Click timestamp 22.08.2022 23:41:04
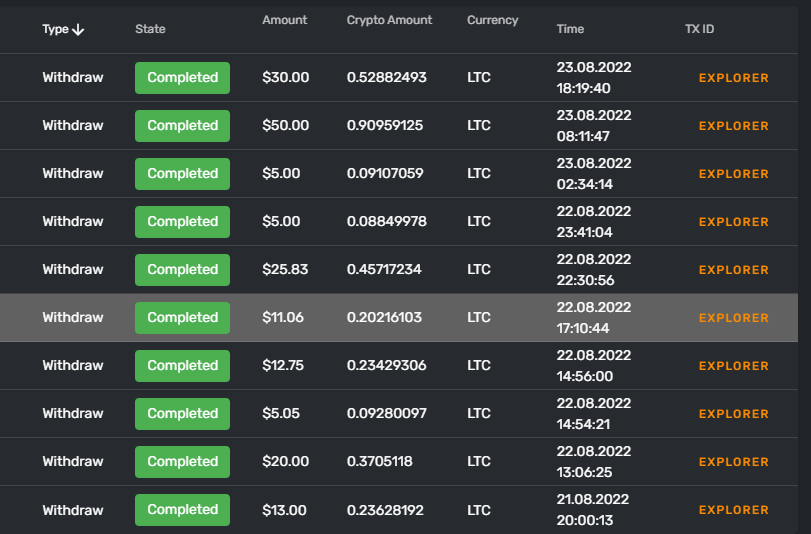 [x=594, y=221]
